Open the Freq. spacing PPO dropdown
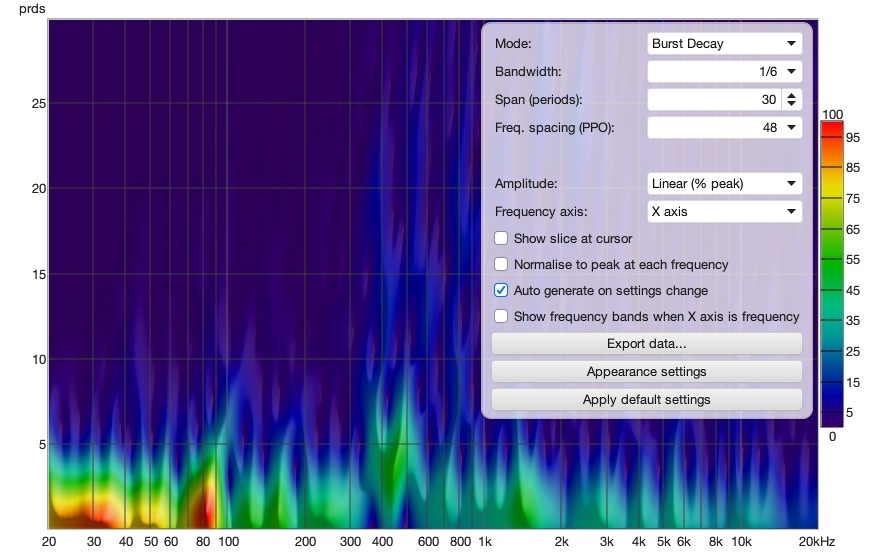 724,127
